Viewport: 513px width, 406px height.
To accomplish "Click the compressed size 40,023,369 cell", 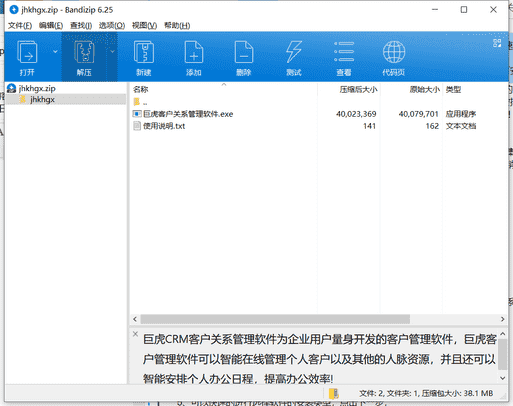I will click(356, 114).
